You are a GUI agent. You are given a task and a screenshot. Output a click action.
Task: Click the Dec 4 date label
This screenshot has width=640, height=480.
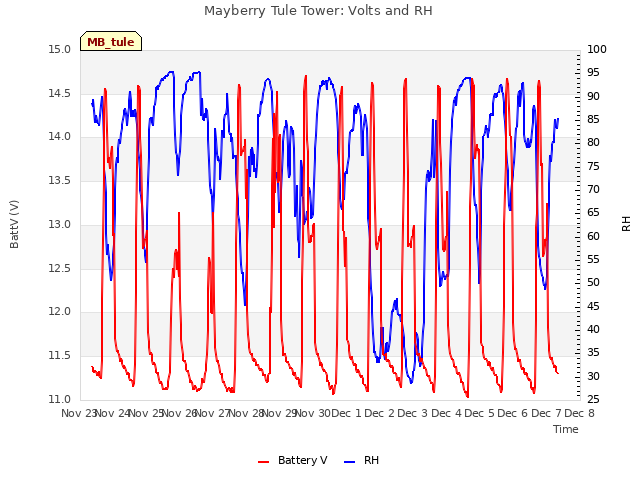447,413
